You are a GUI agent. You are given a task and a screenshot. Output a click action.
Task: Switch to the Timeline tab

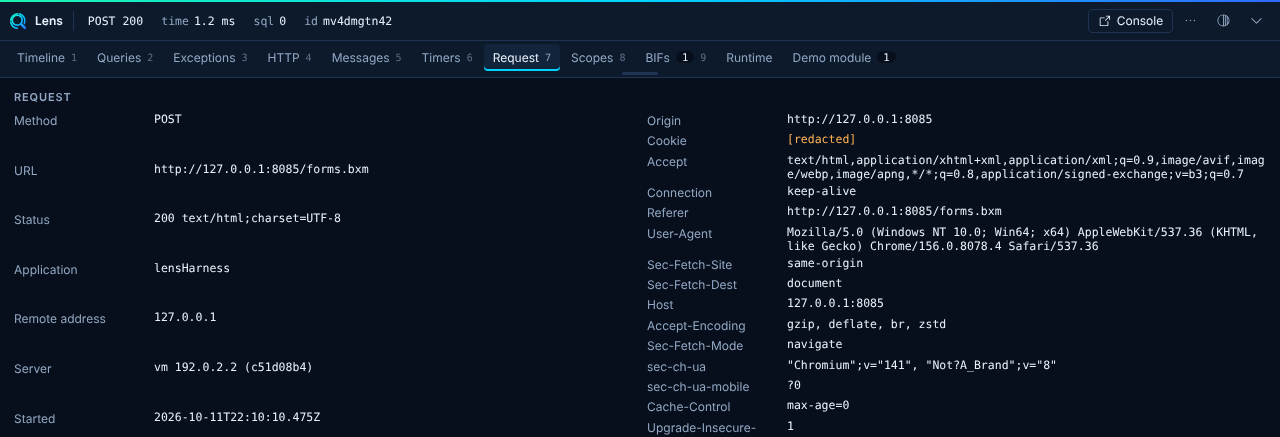click(x=47, y=58)
